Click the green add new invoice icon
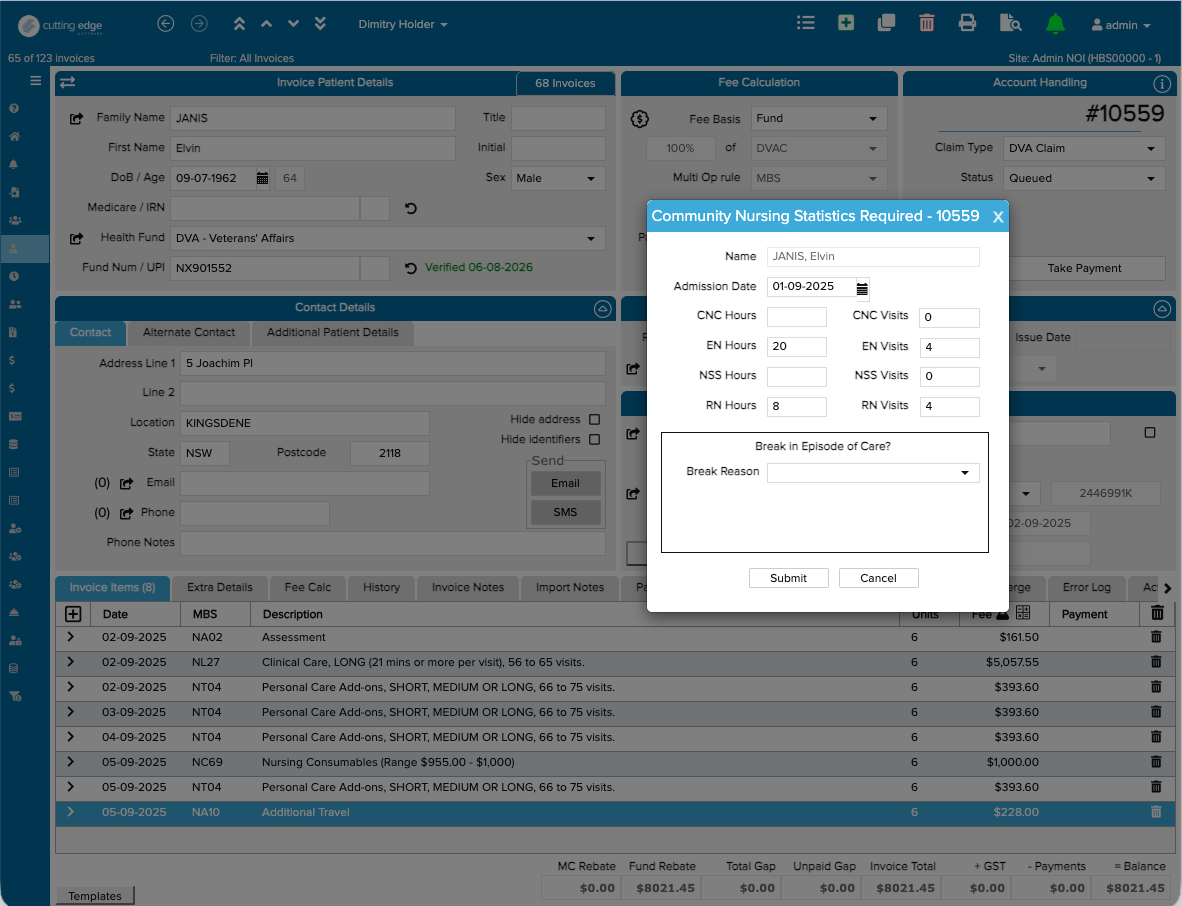This screenshot has height=906, width=1182. pyautogui.click(x=846, y=23)
